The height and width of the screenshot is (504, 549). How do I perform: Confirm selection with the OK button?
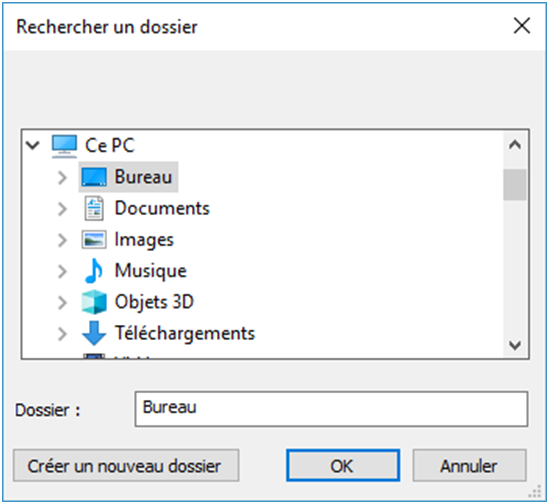click(343, 465)
